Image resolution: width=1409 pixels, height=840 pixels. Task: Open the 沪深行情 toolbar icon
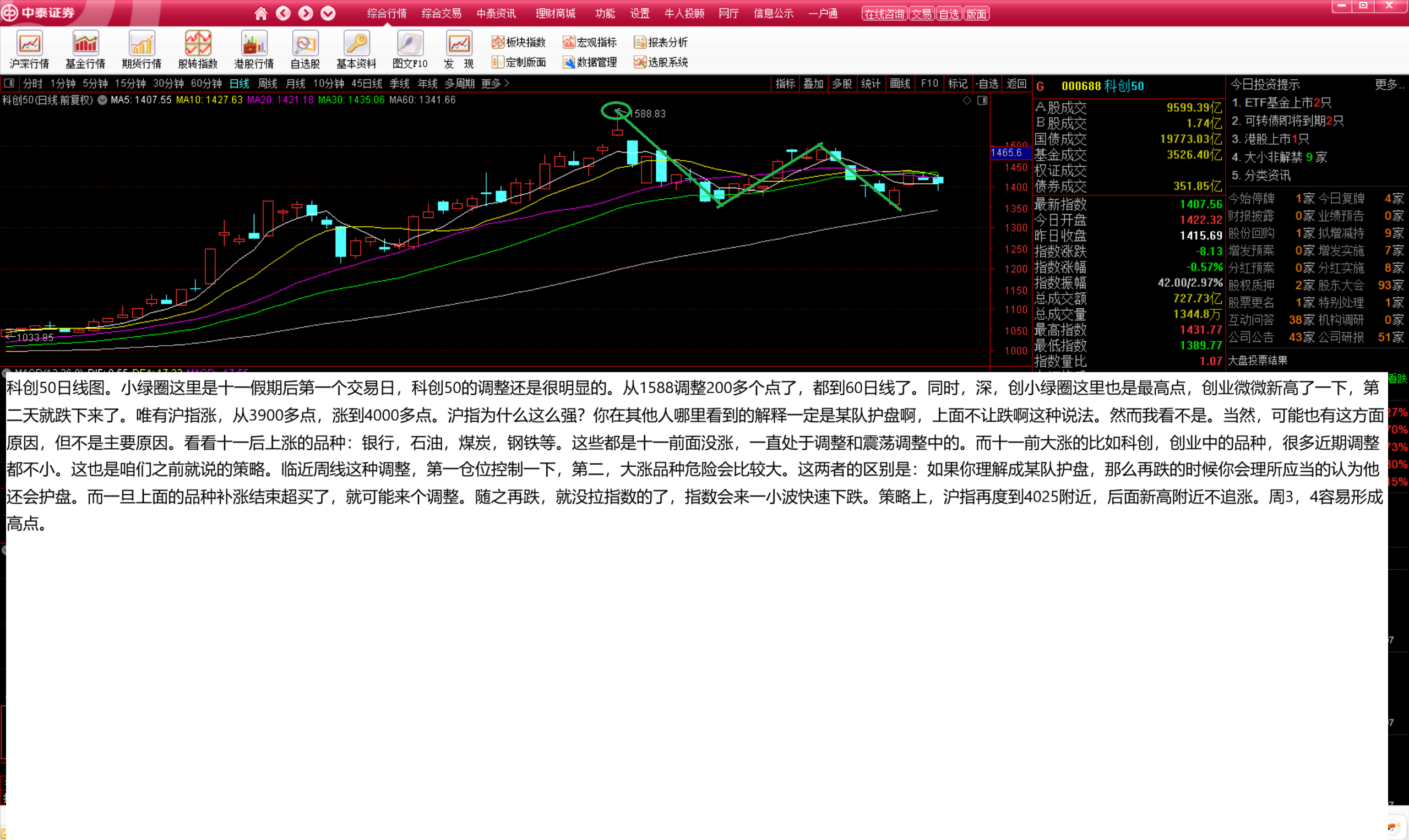coord(29,43)
